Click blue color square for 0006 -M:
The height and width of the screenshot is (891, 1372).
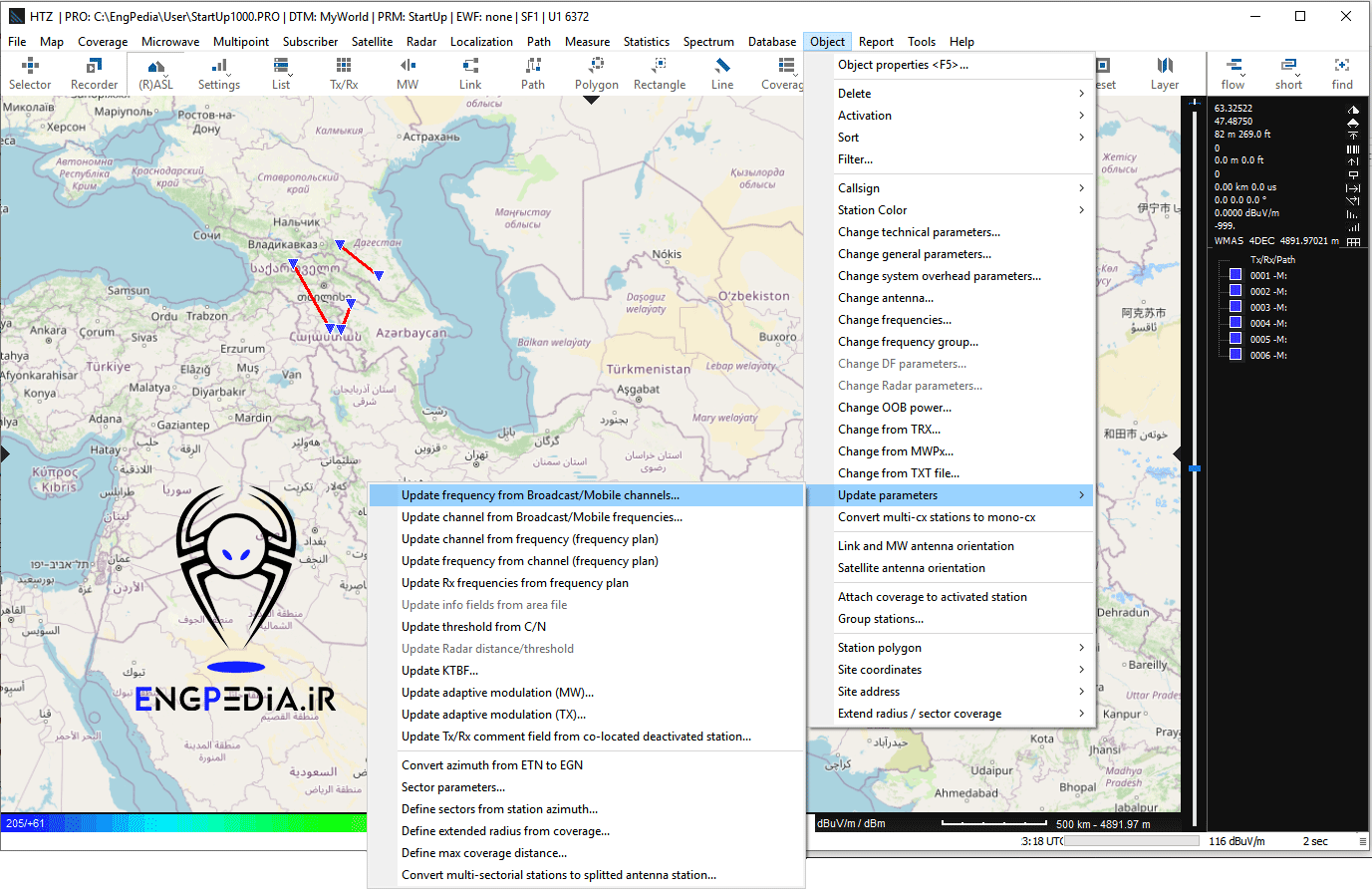1235,355
